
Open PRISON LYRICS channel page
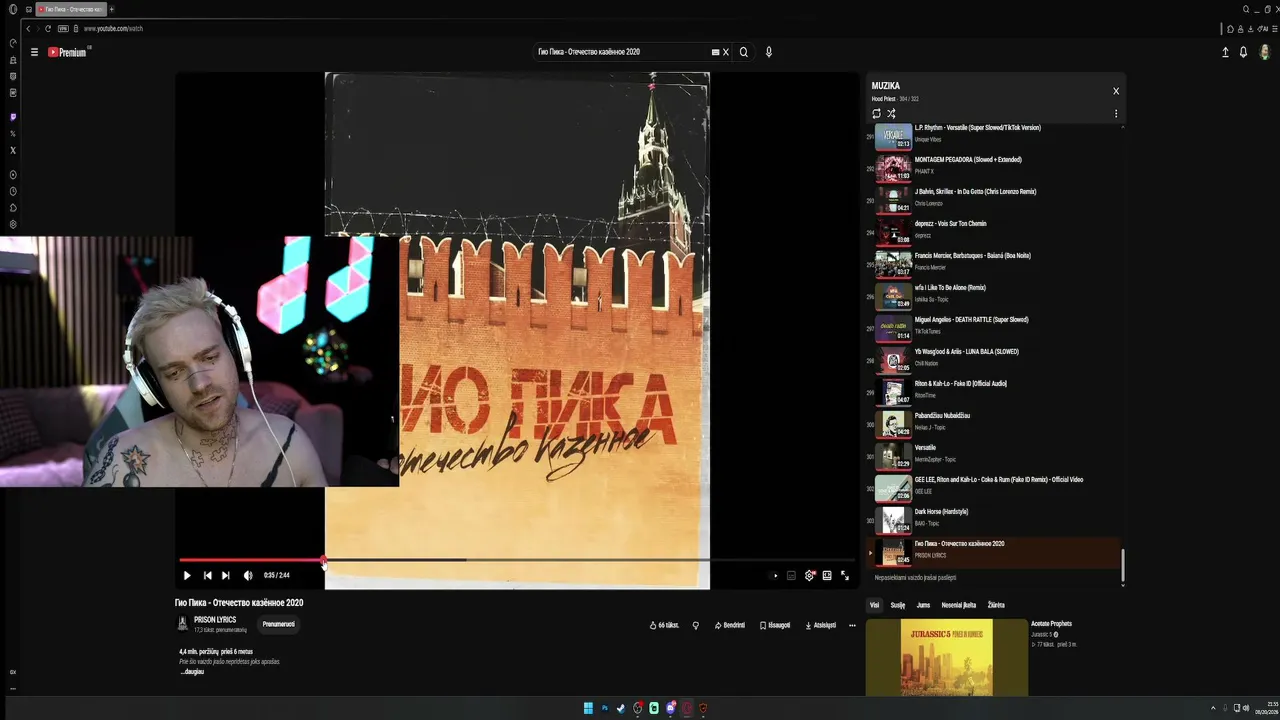(x=215, y=620)
